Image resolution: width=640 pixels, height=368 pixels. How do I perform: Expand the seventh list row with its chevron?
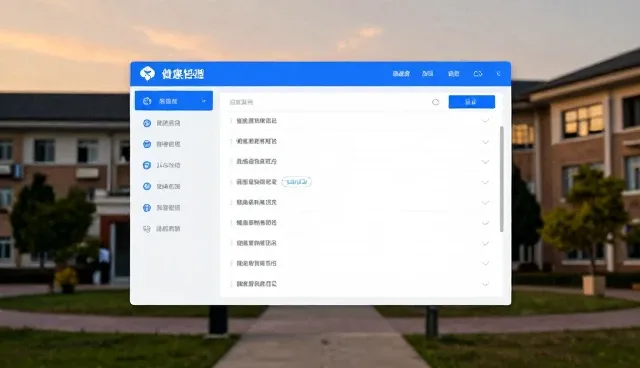tap(485, 243)
